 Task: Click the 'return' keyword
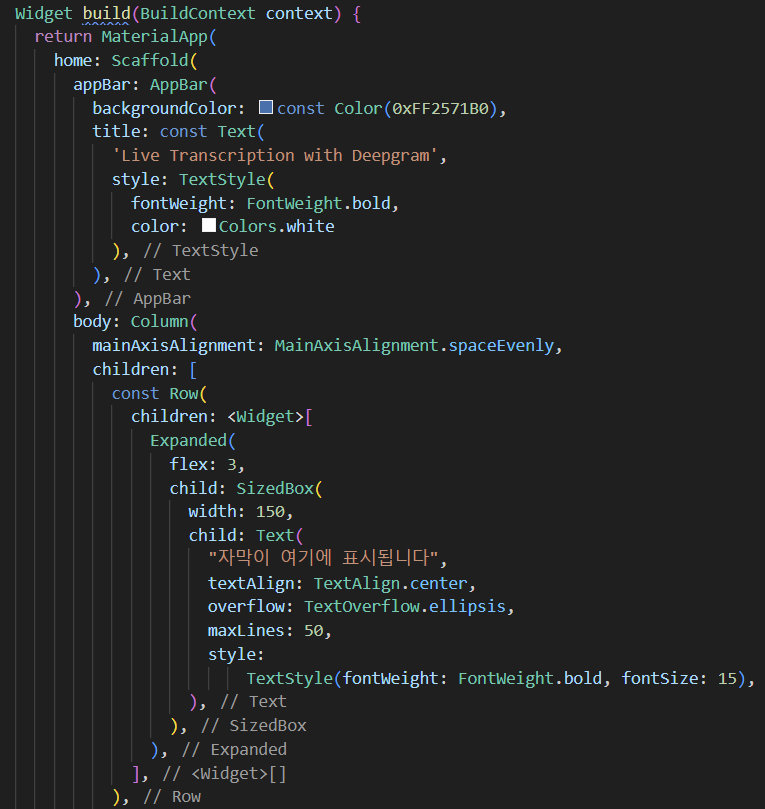[63, 37]
